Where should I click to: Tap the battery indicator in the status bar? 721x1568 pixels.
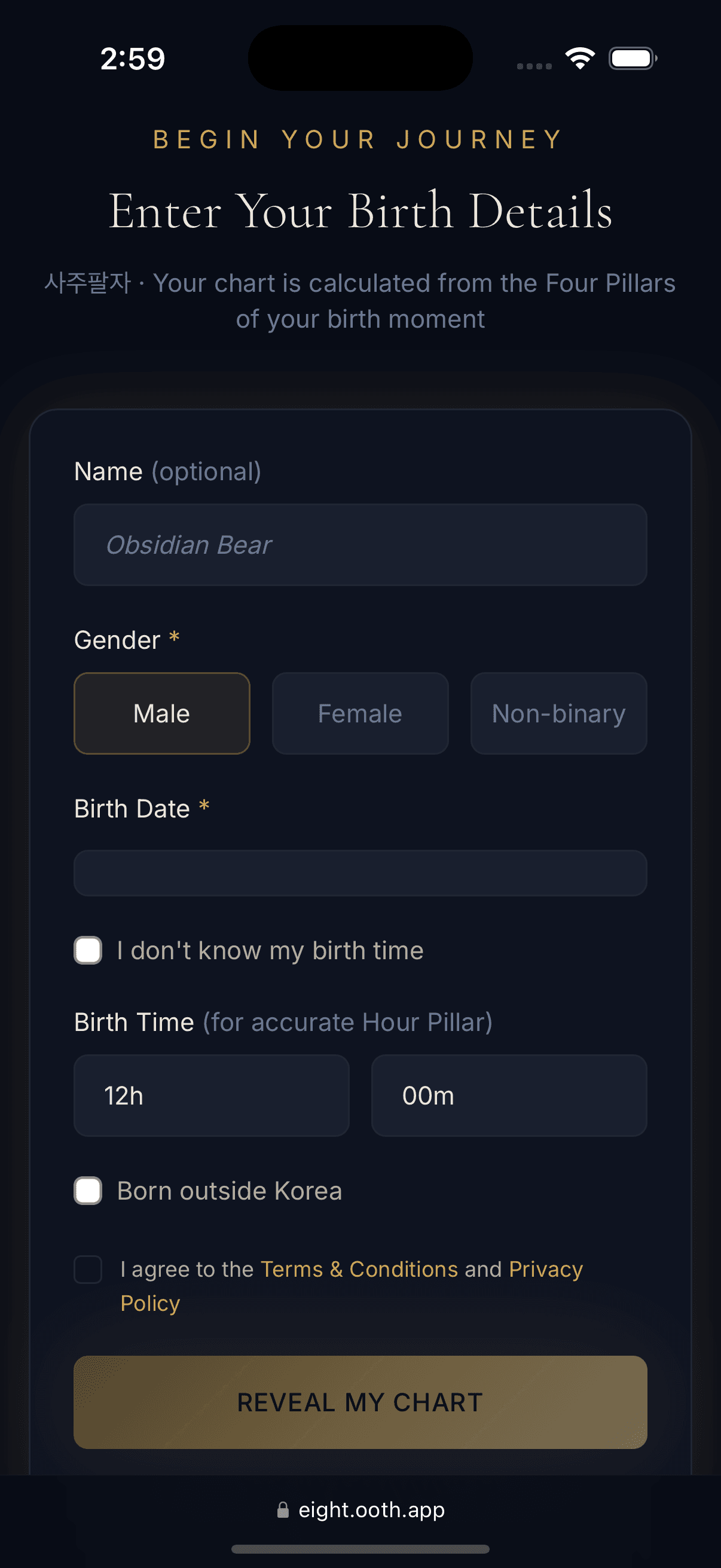632,58
